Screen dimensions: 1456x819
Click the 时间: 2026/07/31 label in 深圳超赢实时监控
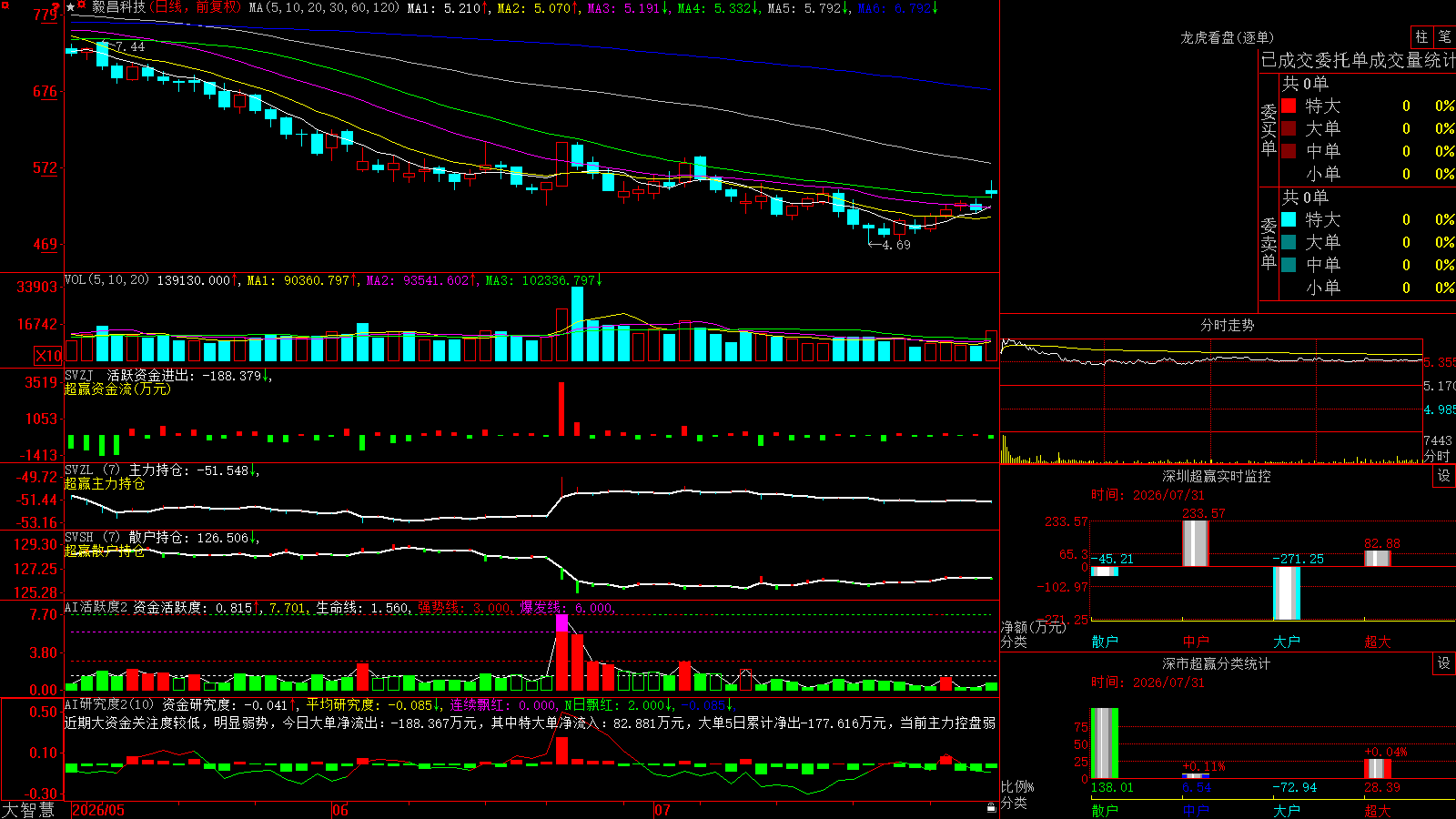[1148, 495]
